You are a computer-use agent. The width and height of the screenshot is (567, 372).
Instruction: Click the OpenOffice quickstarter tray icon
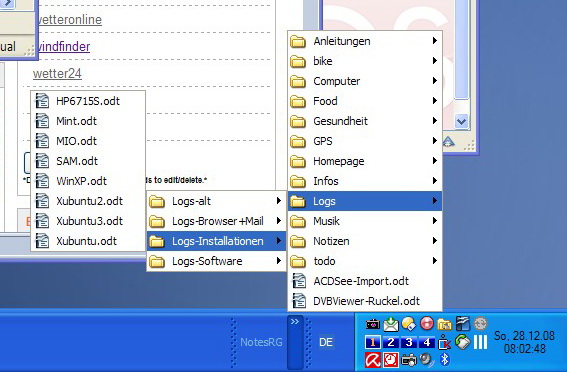463,324
